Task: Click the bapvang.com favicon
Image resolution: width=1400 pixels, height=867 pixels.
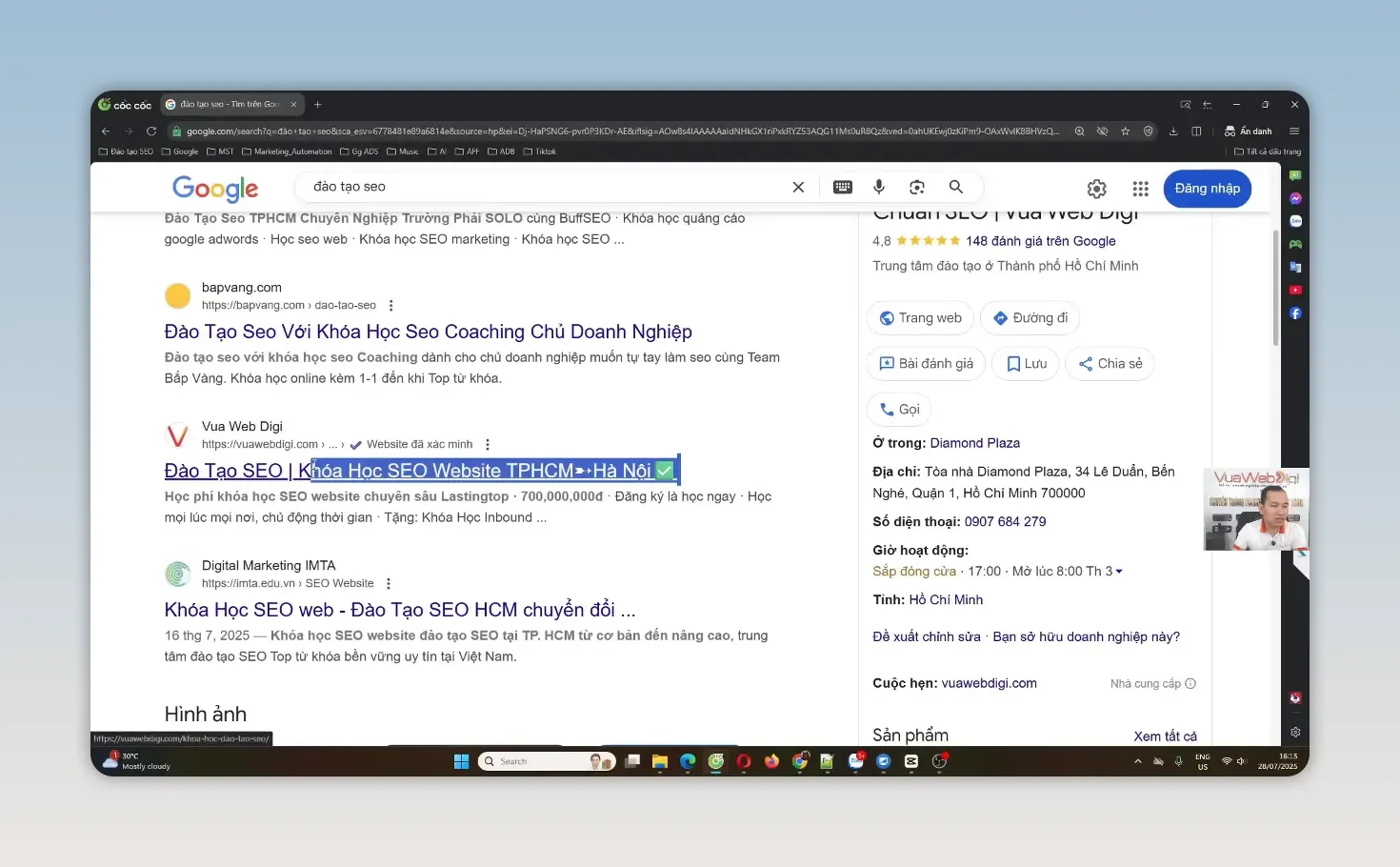Action: (x=178, y=296)
